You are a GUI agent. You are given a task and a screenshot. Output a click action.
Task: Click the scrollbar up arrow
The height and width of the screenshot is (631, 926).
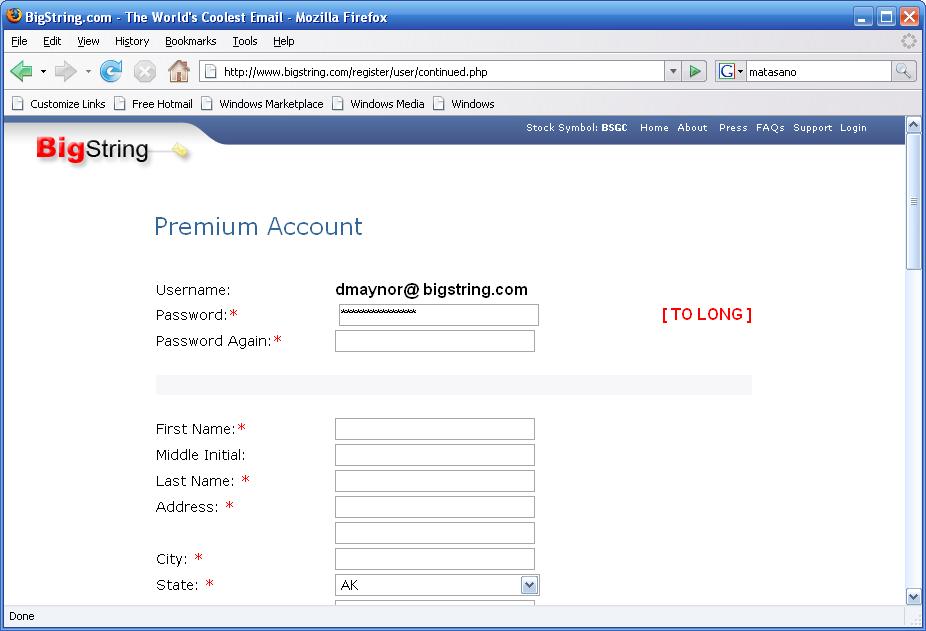coord(914,125)
